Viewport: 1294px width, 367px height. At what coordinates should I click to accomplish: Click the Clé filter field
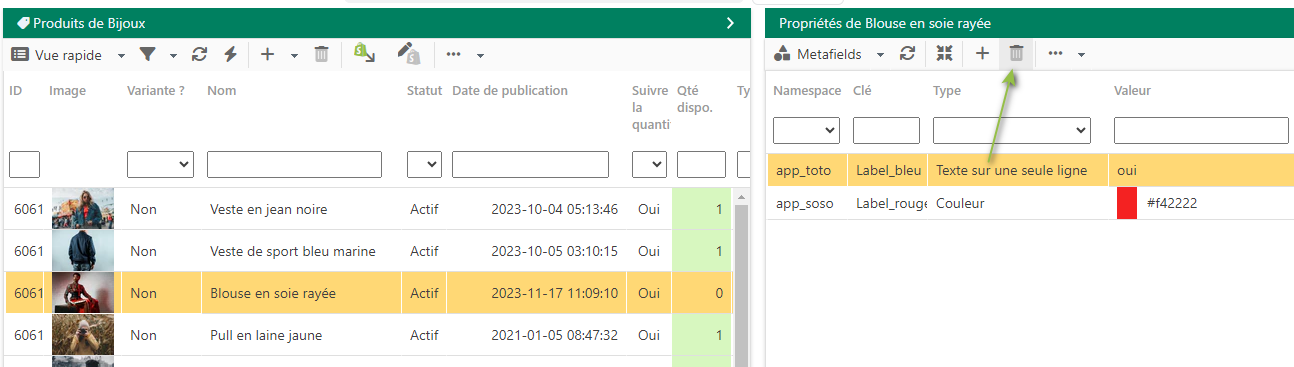(x=886, y=130)
